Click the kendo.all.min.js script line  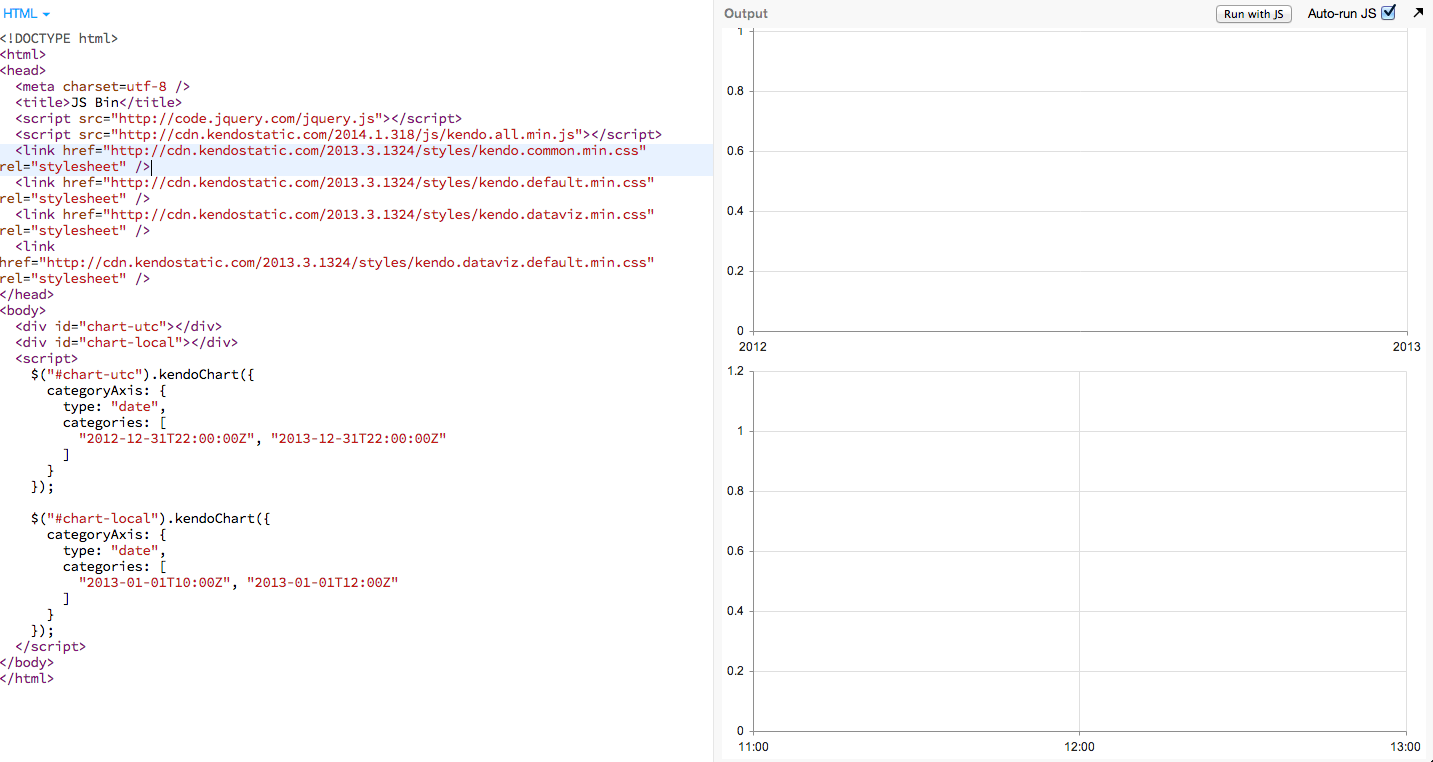(x=339, y=134)
